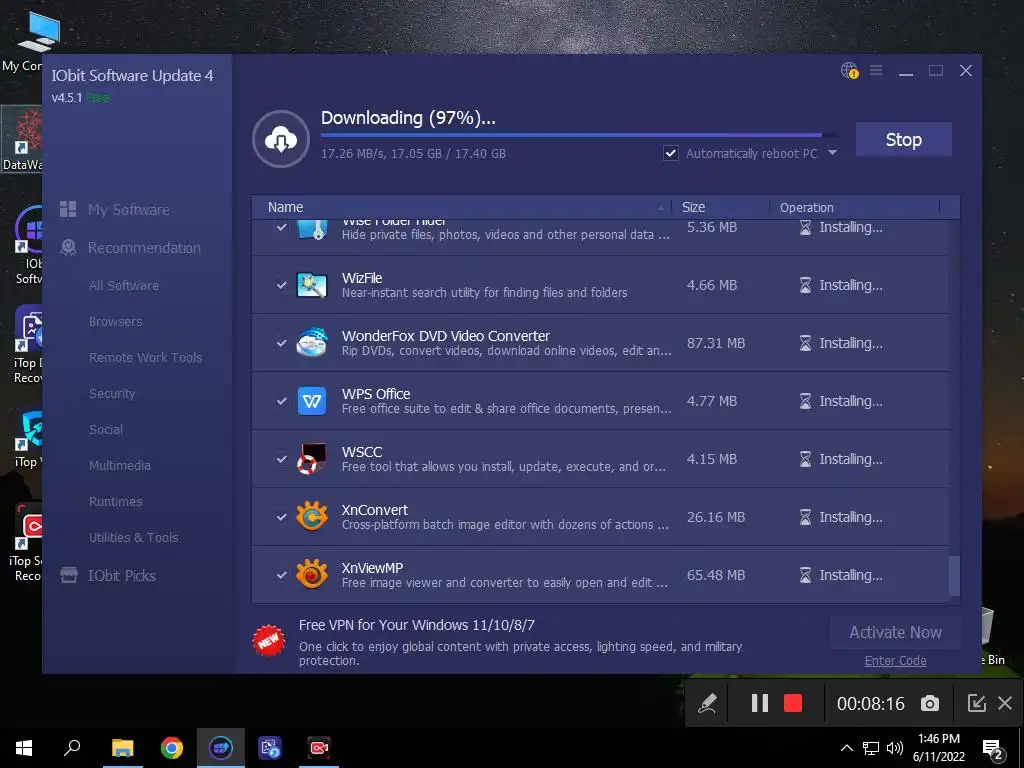This screenshot has height=768, width=1024.
Task: Open the language globe icon
Action: pos(849,70)
